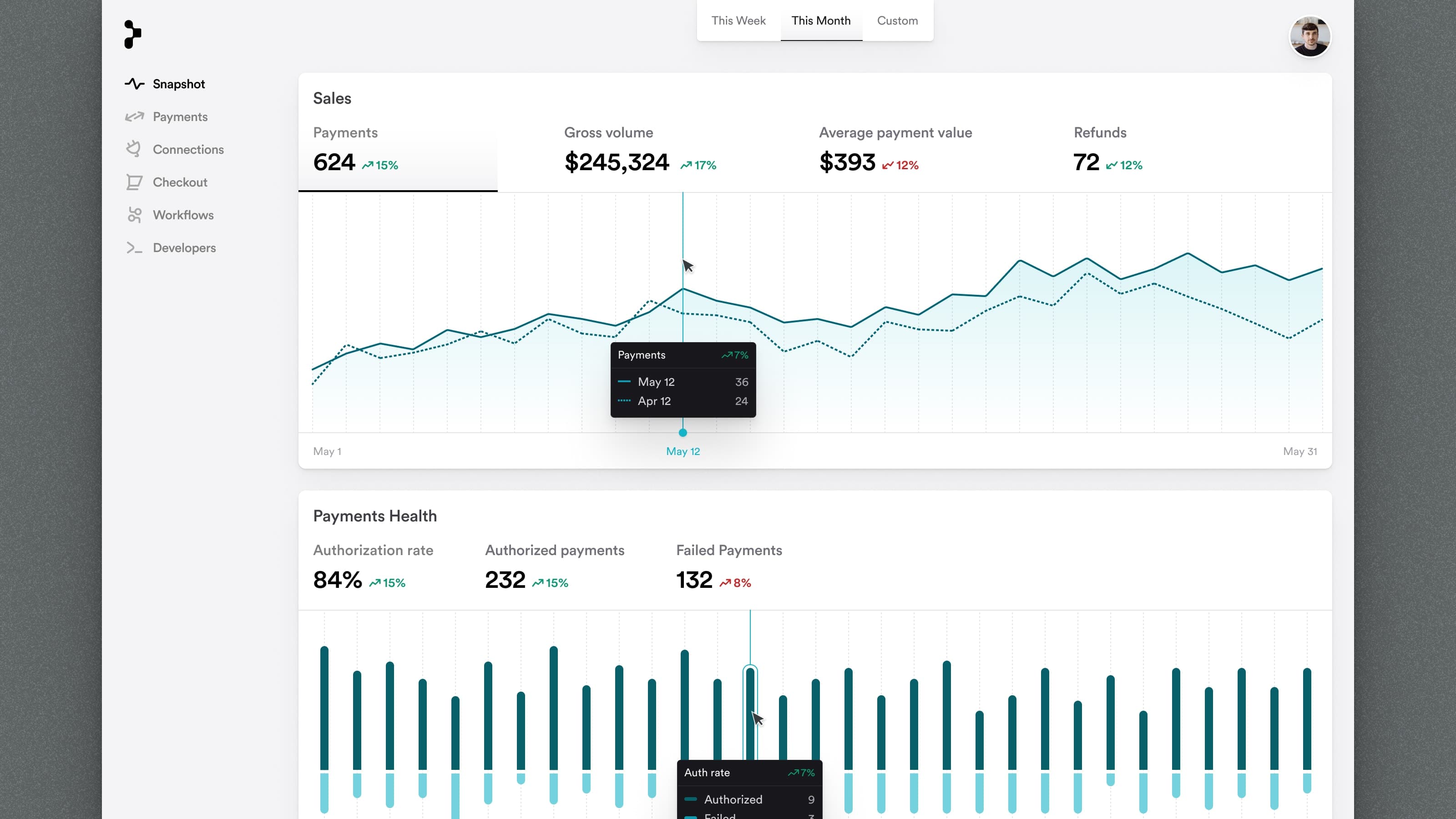Click the app logo icon
The width and height of the screenshot is (1456, 819).
[x=133, y=35]
